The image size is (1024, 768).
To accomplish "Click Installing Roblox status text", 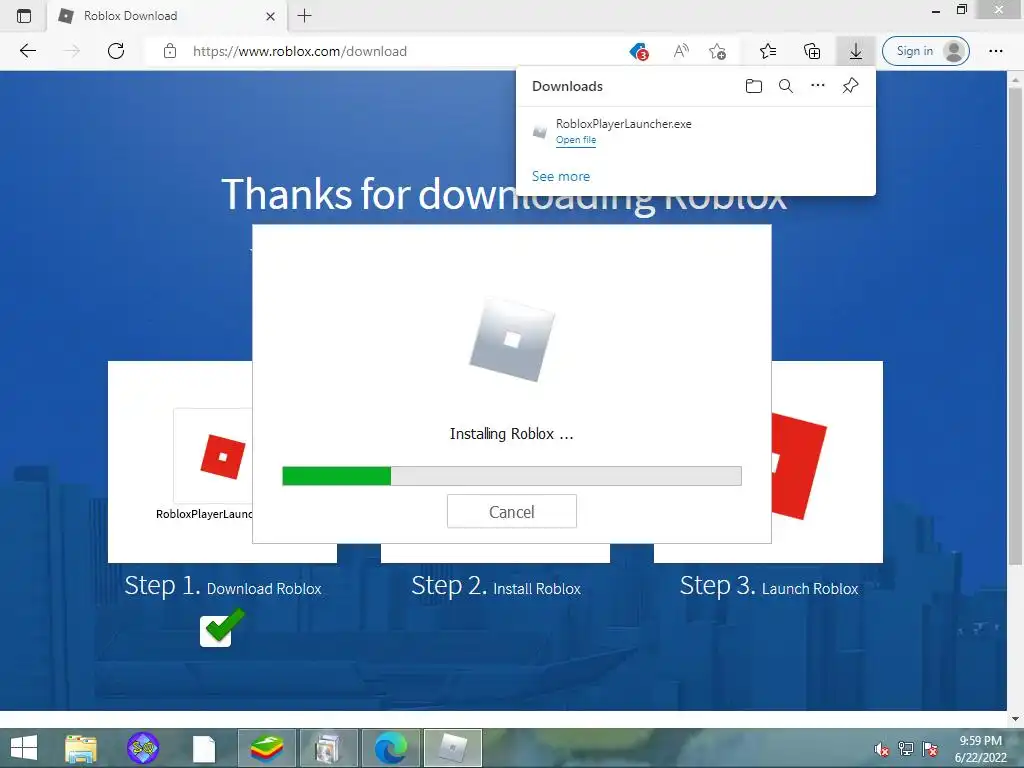I will [511, 434].
